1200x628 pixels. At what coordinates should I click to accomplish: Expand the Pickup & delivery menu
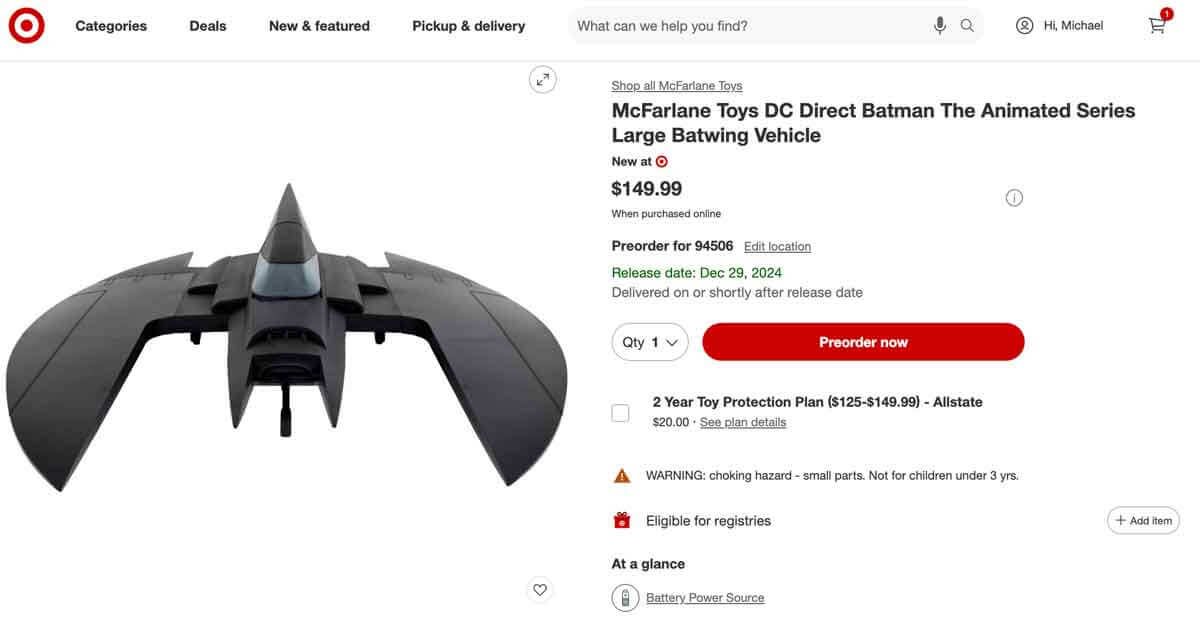tap(468, 26)
